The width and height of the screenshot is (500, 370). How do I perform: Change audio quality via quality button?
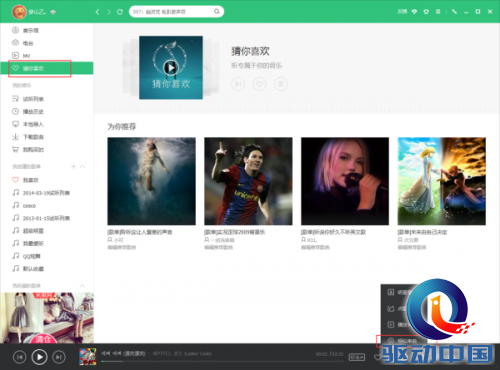[x=357, y=357]
